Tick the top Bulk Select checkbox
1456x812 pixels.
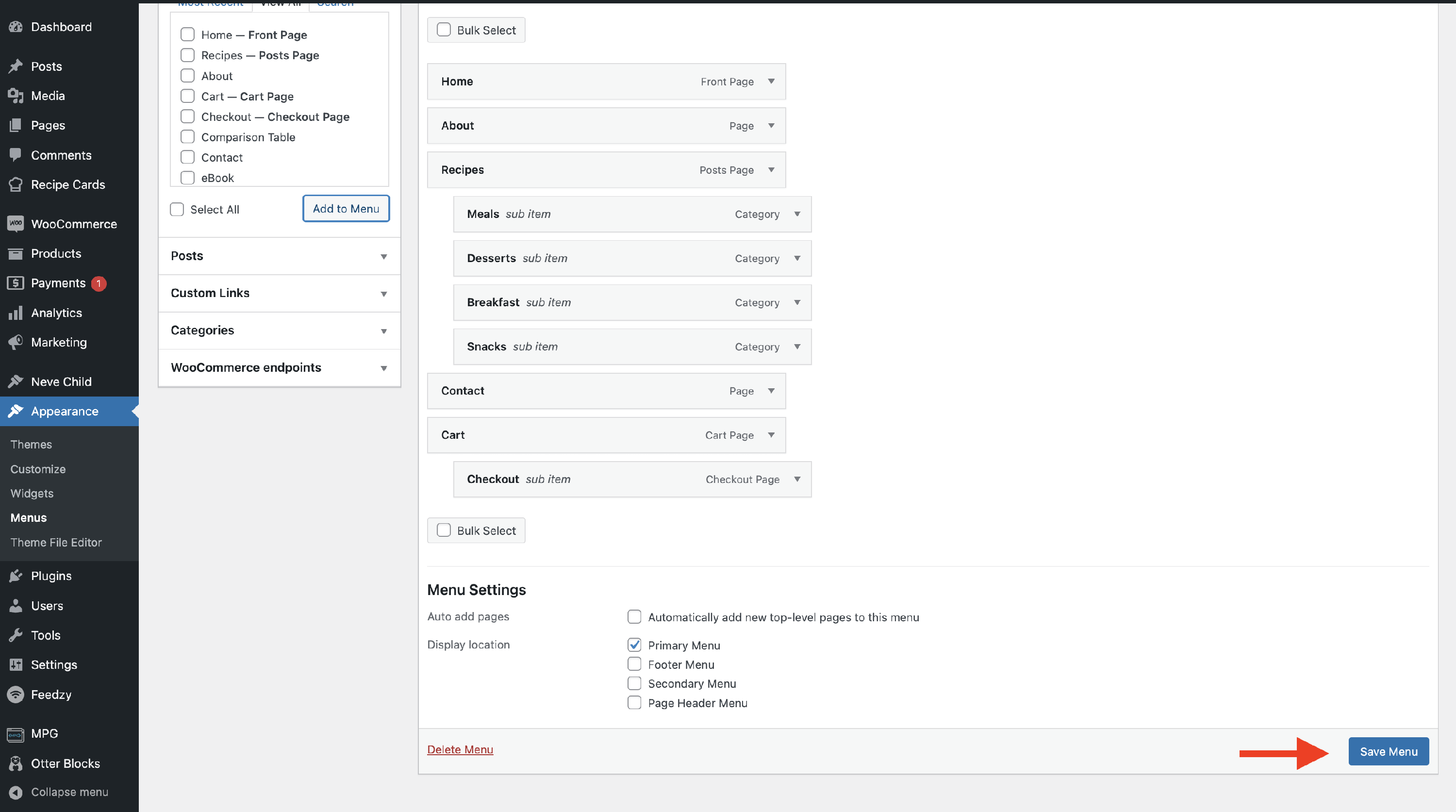click(444, 30)
